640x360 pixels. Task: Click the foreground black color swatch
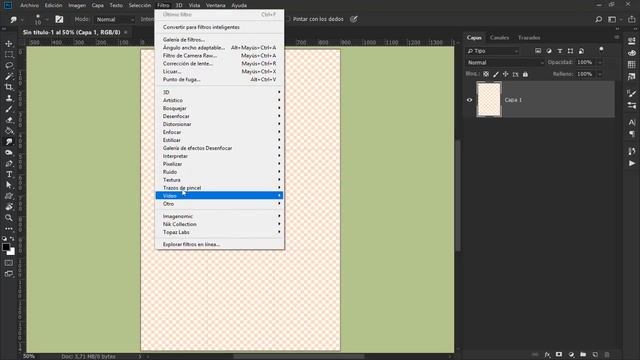6,247
